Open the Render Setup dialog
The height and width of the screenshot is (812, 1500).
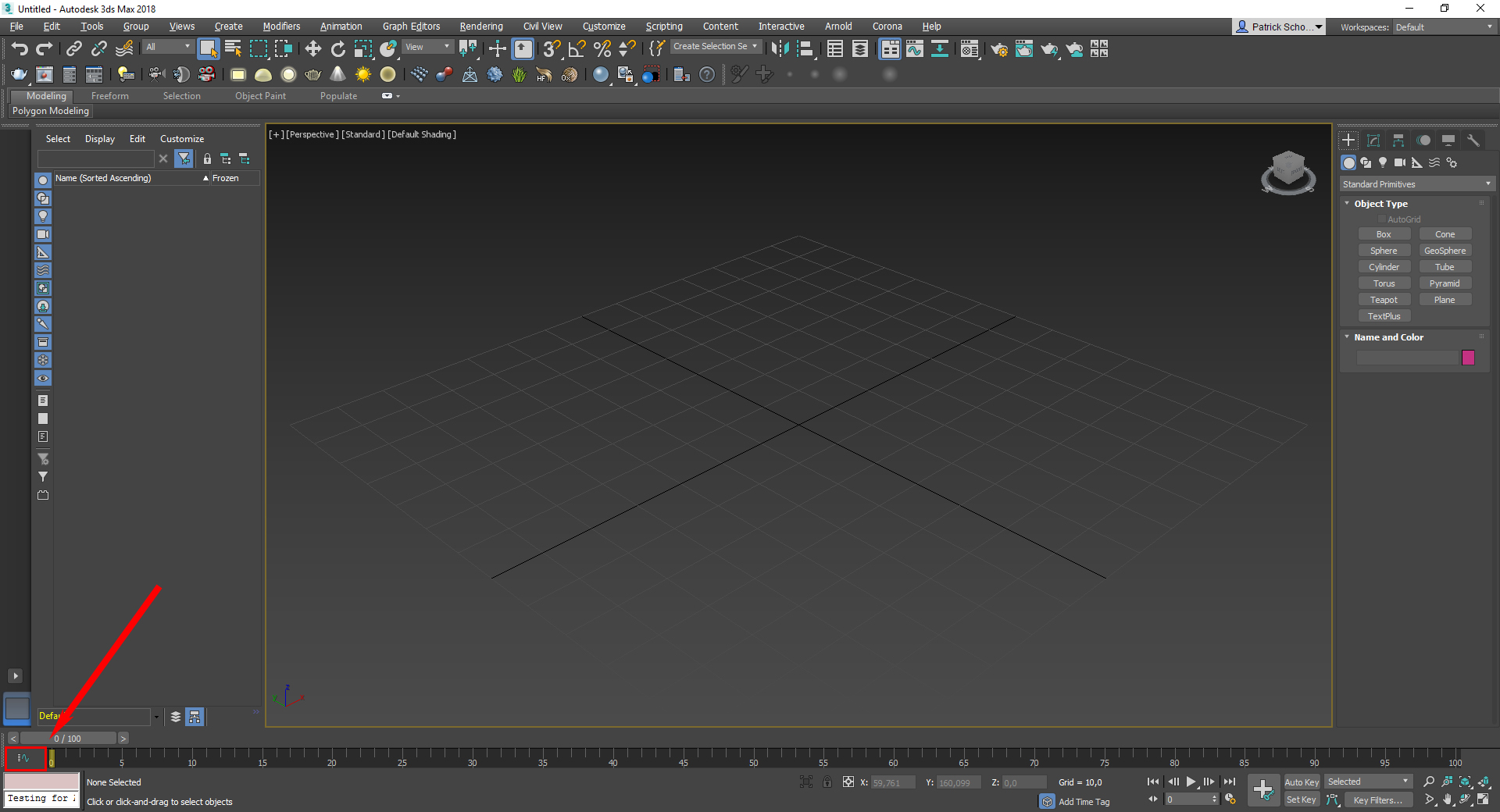point(999,48)
